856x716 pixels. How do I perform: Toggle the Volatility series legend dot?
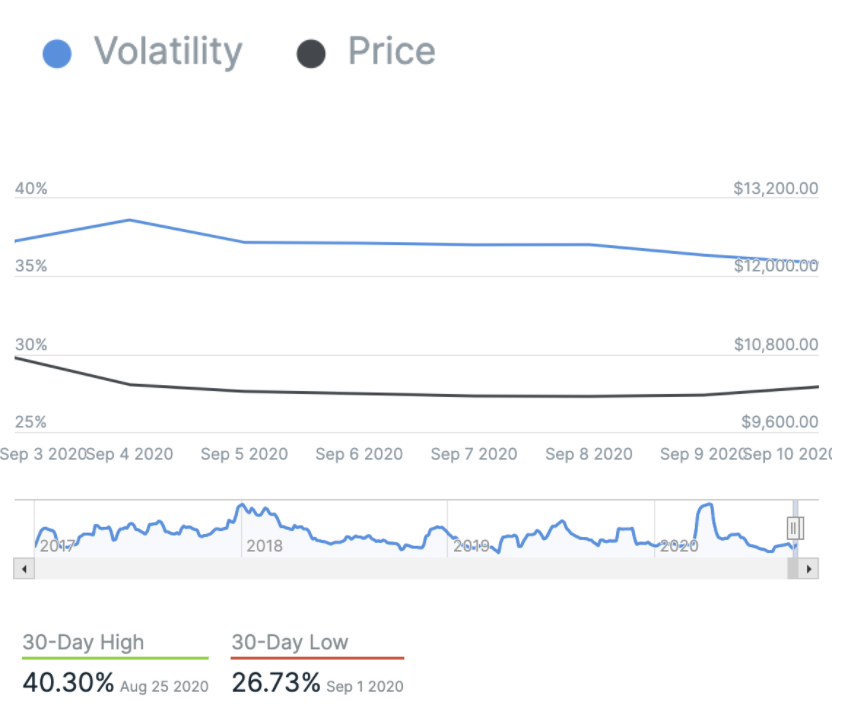click(58, 53)
